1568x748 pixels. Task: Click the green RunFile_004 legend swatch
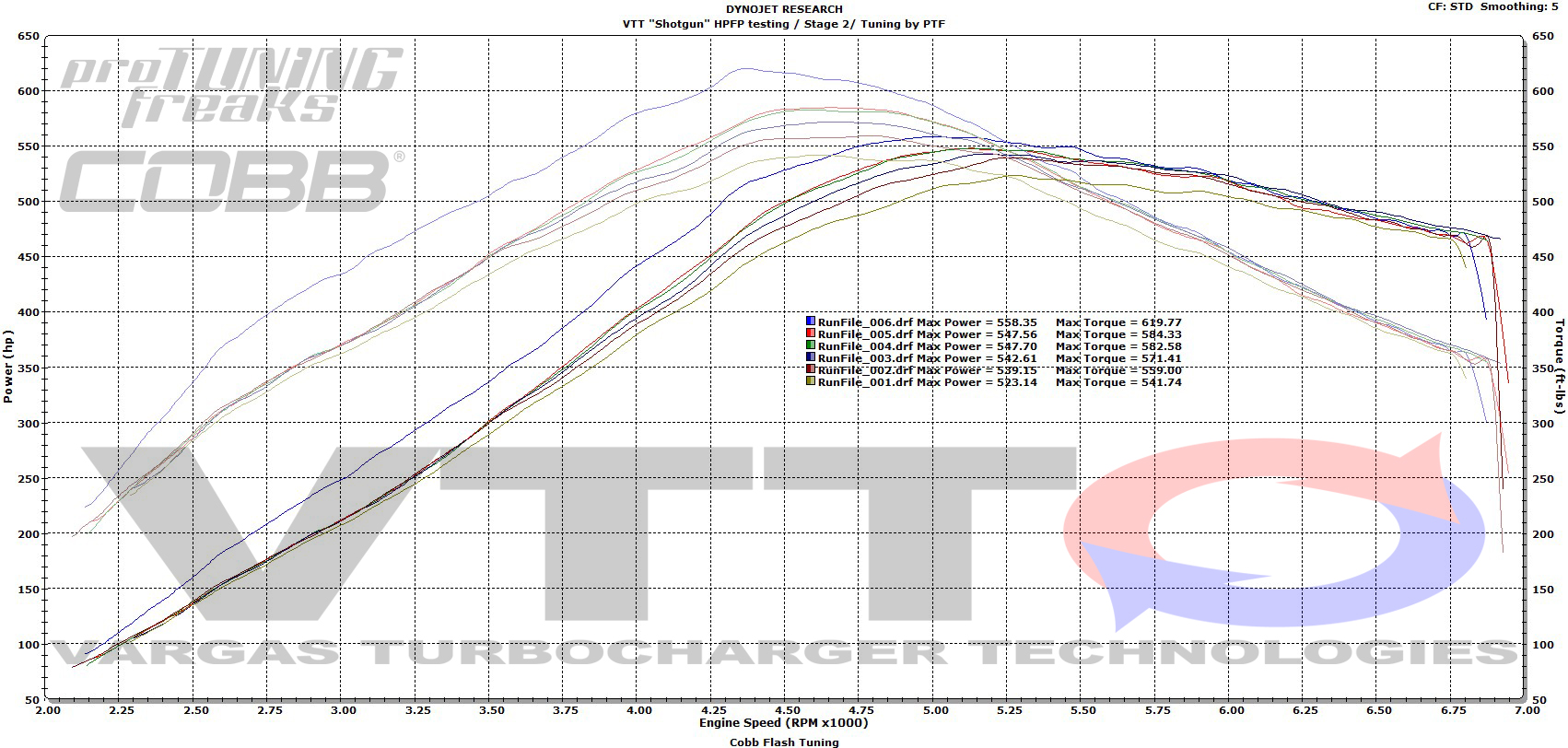pos(811,345)
